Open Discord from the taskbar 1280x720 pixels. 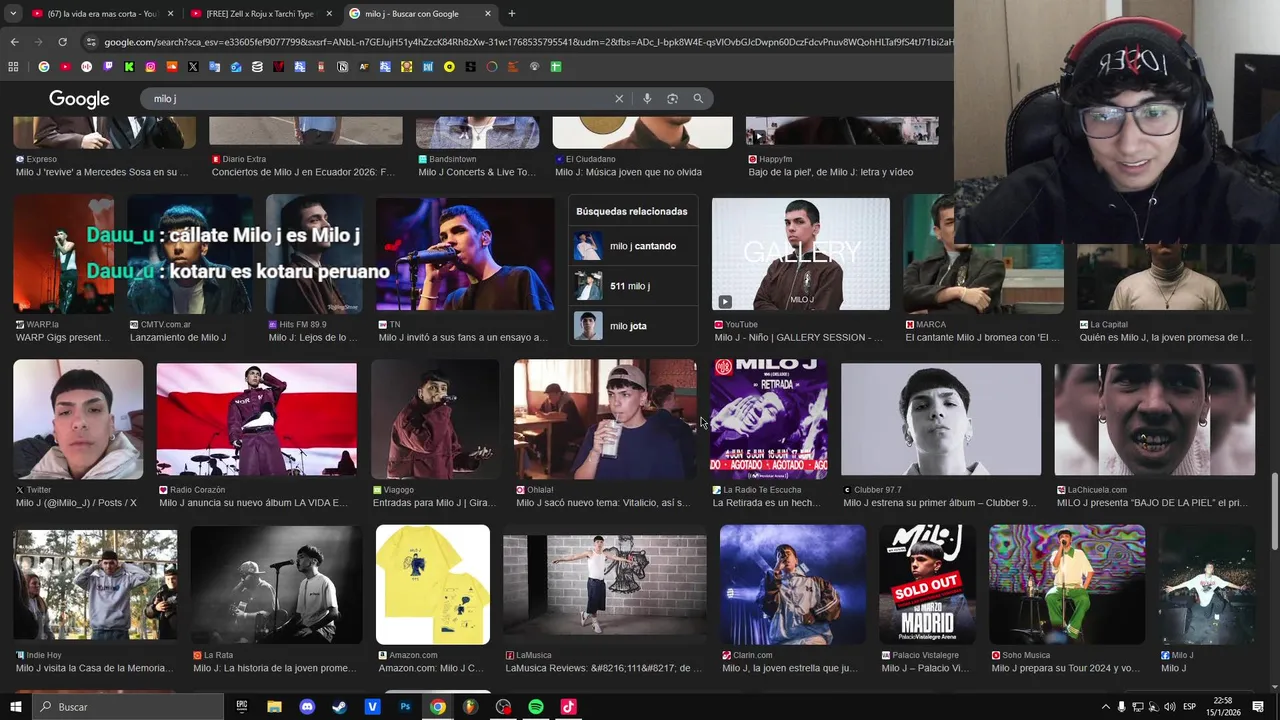307,707
